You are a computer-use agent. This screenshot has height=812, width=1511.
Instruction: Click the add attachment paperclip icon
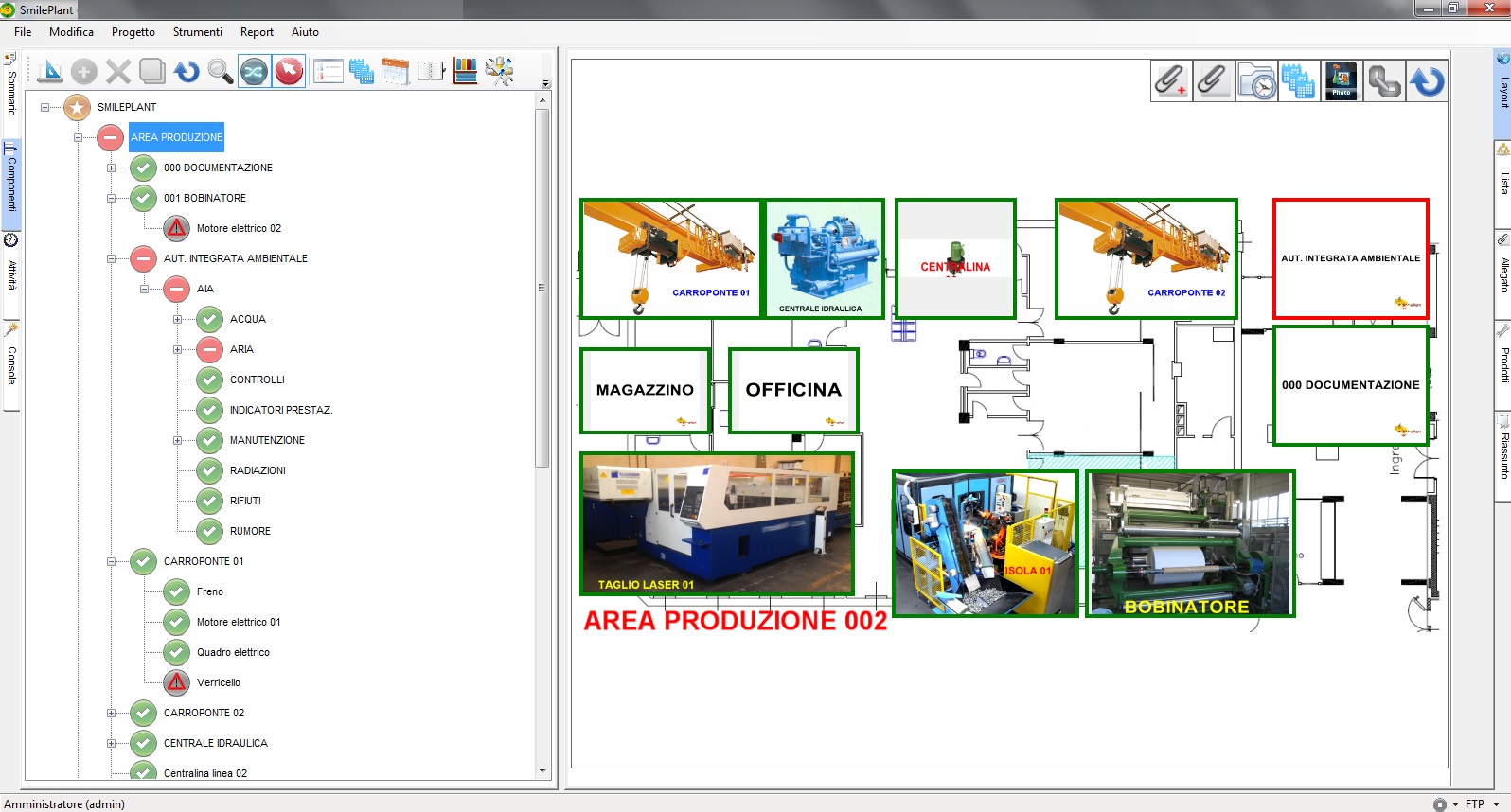1171,80
